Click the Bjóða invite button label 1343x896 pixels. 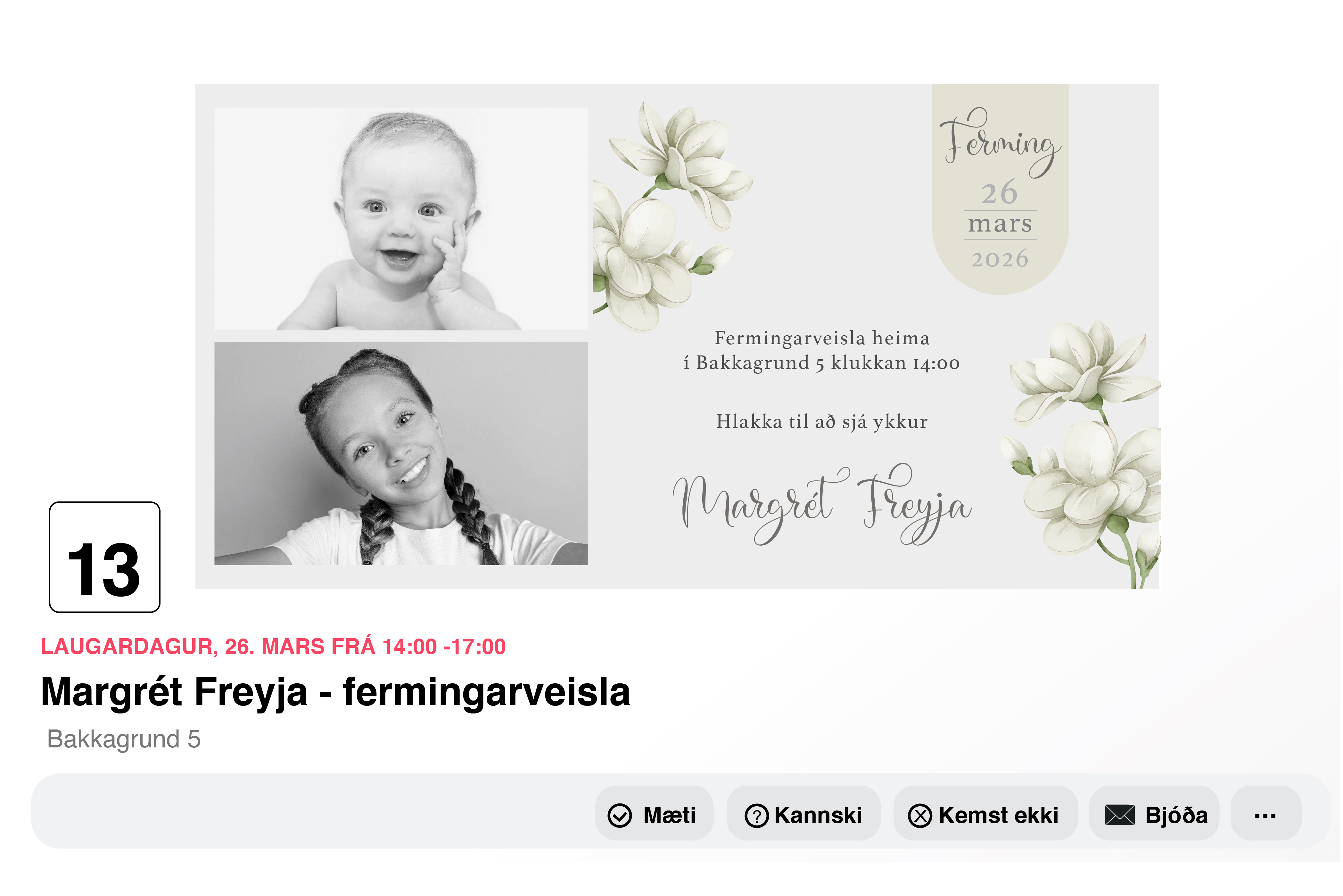(x=1177, y=815)
